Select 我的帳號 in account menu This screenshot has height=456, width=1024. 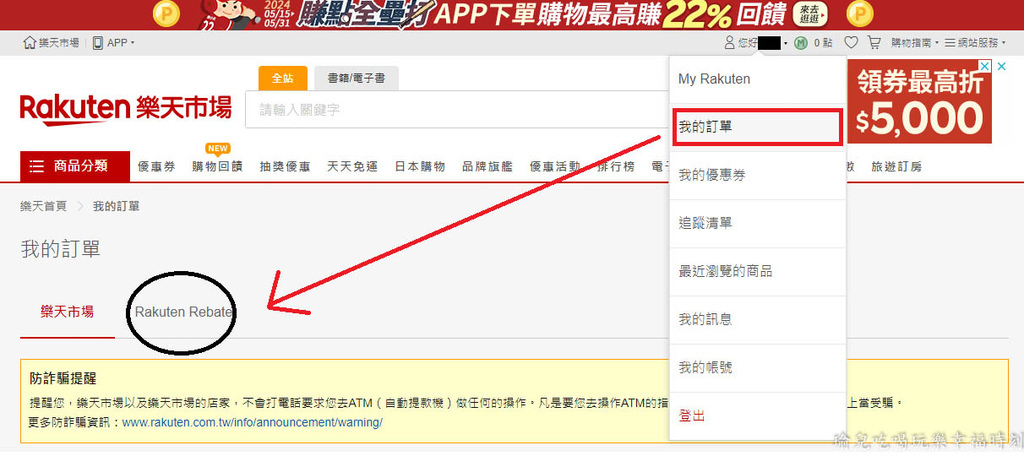pyautogui.click(x=758, y=368)
